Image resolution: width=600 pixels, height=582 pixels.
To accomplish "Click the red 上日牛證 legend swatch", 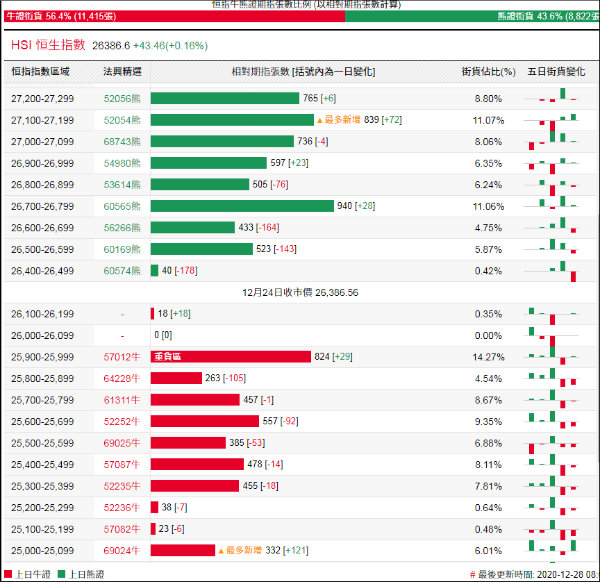I will click(8, 574).
